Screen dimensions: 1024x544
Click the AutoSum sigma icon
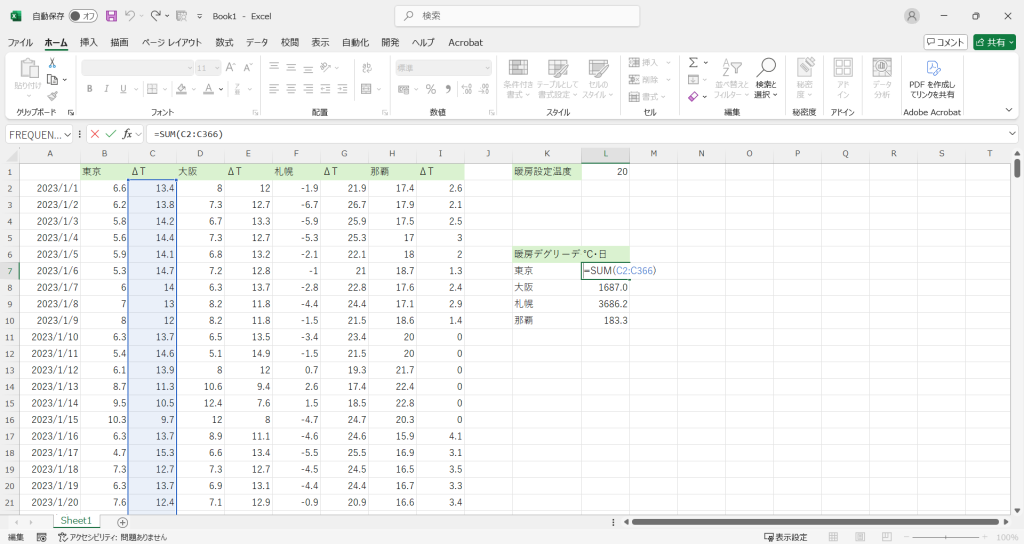coord(692,63)
